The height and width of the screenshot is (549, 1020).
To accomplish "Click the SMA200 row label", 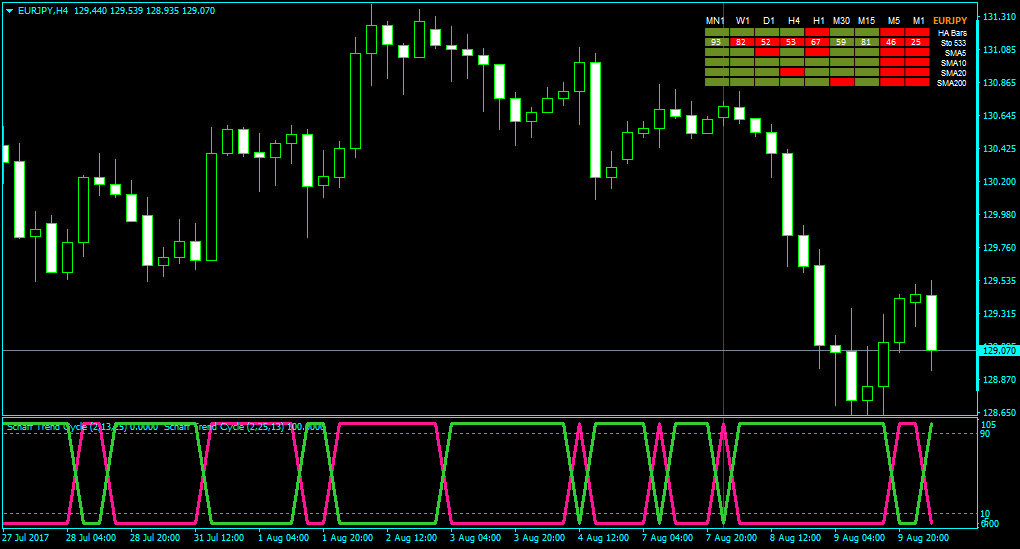I will pyautogui.click(x=952, y=83).
